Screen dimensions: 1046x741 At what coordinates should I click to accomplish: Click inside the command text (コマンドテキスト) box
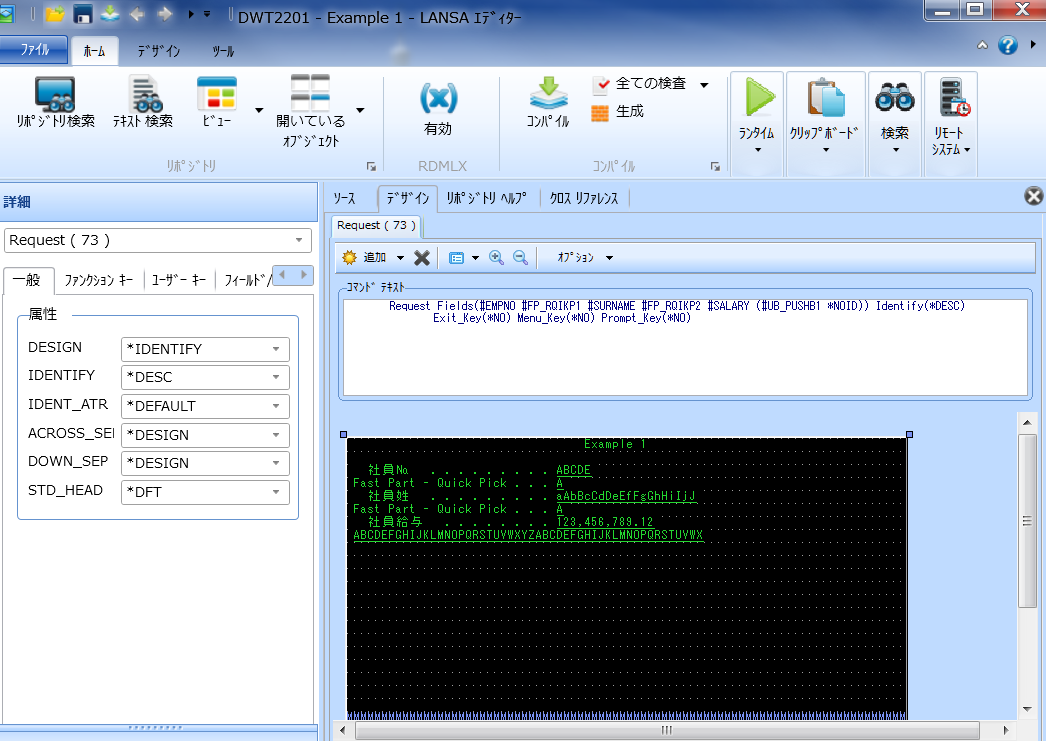685,347
